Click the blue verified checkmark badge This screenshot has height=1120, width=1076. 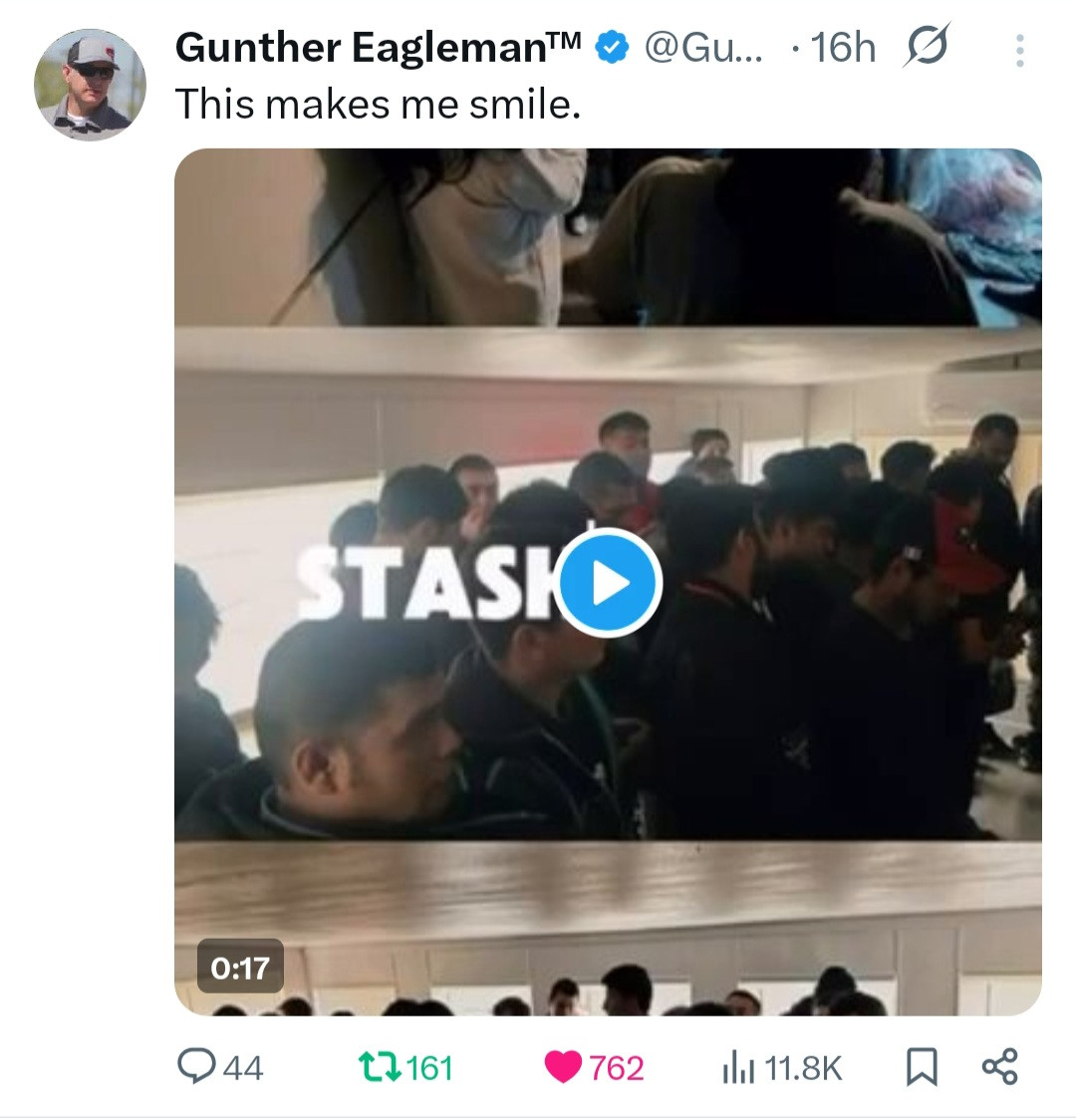click(612, 48)
